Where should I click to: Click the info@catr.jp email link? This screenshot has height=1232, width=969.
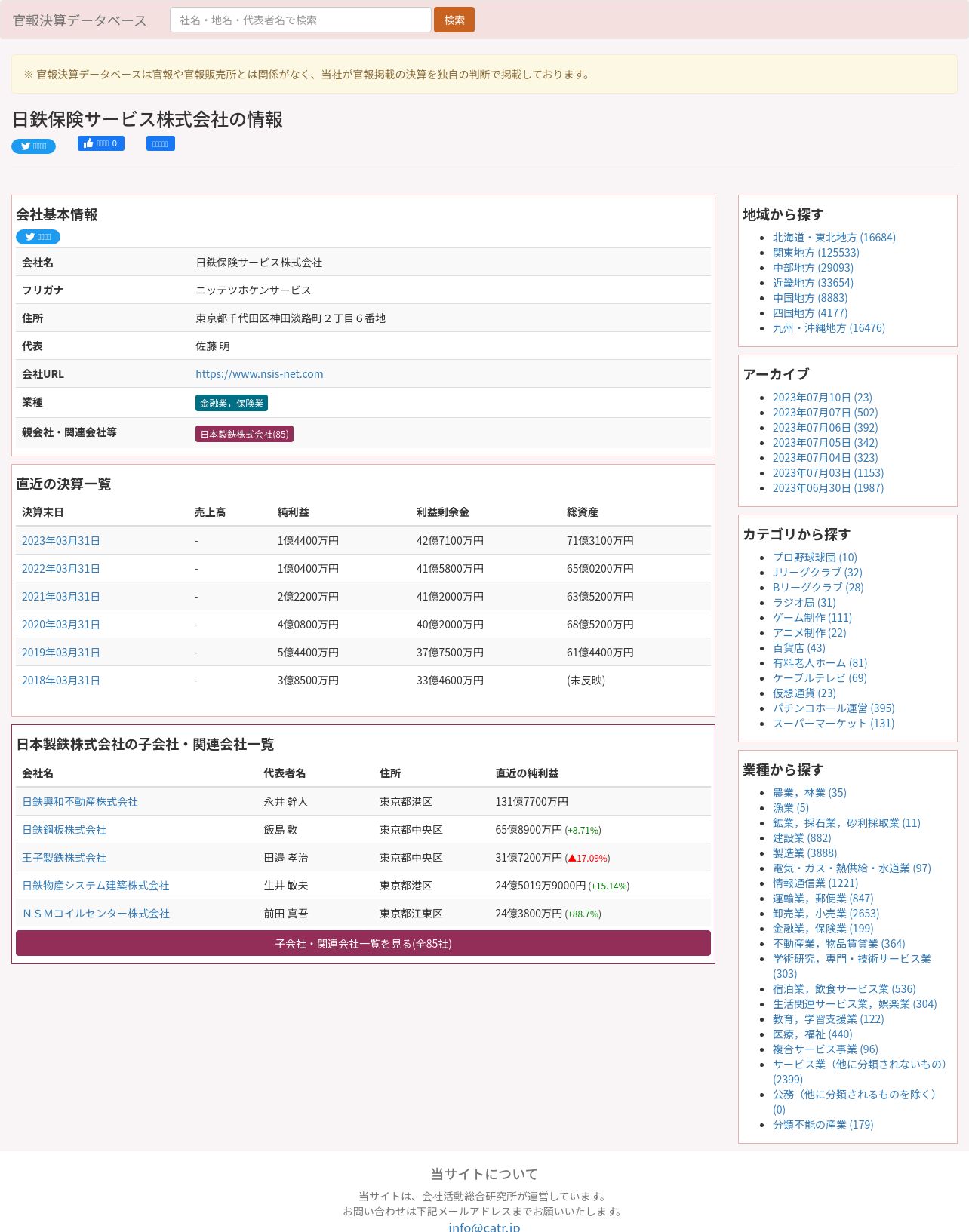(x=484, y=1227)
